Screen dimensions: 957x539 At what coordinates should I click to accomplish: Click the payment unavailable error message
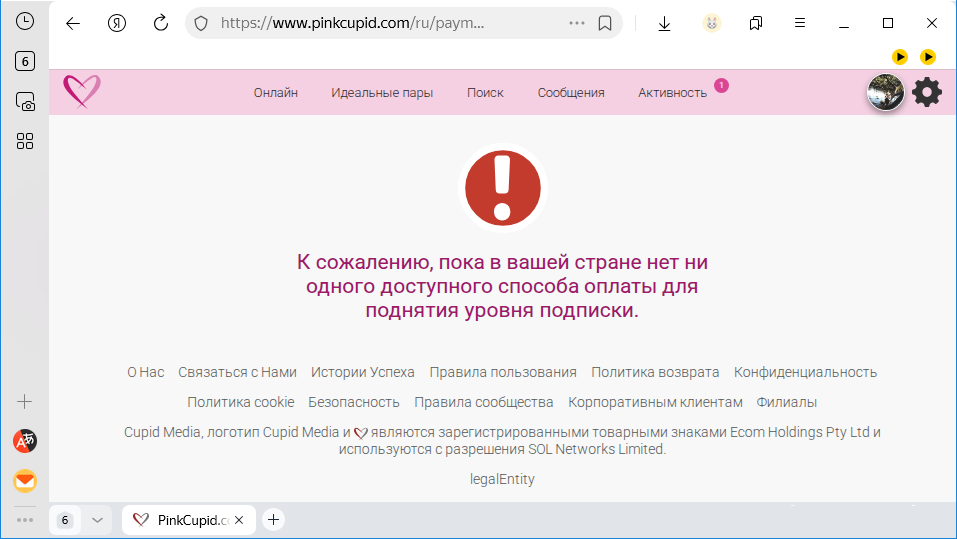502,286
